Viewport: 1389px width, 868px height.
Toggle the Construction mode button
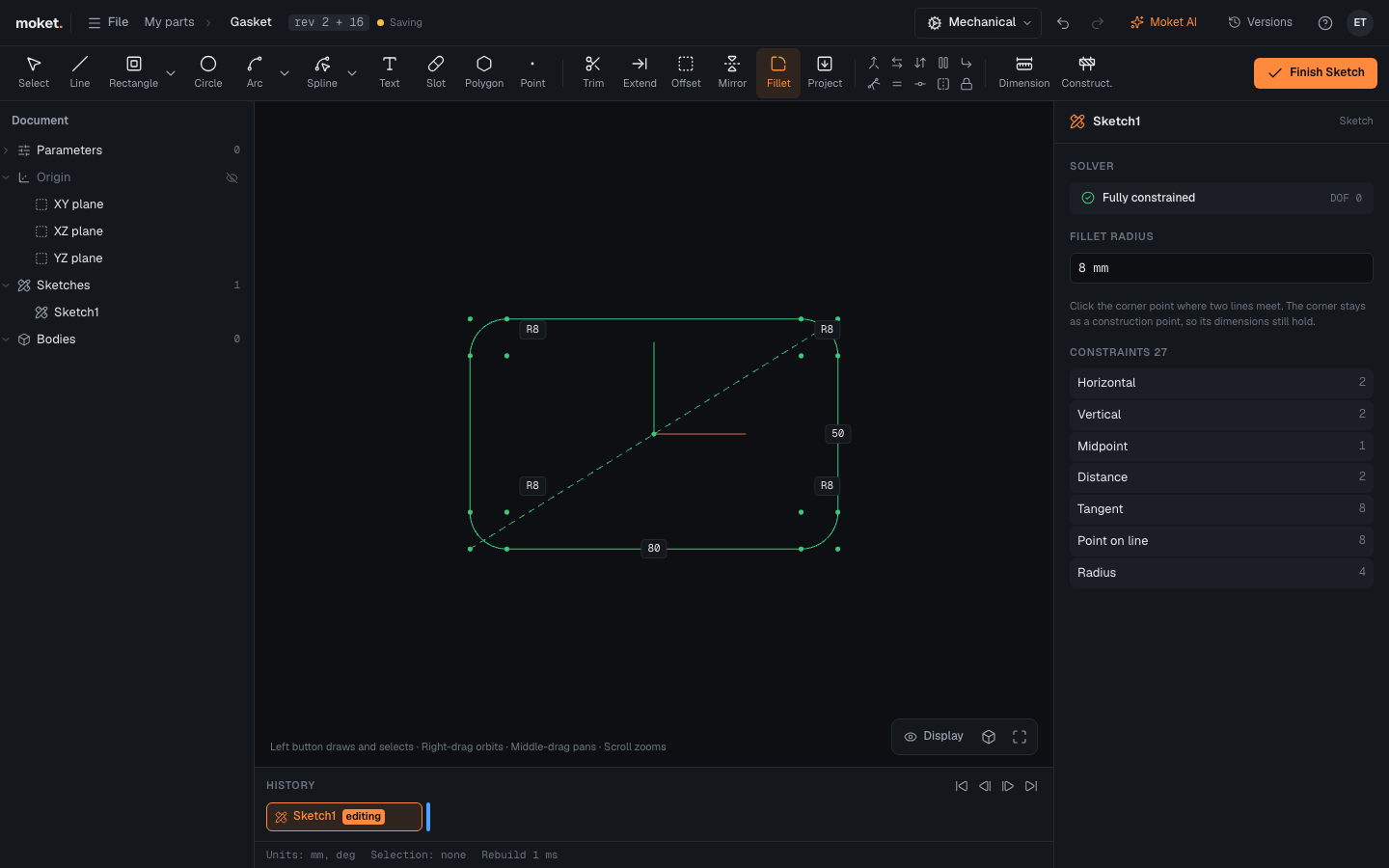point(1086,72)
